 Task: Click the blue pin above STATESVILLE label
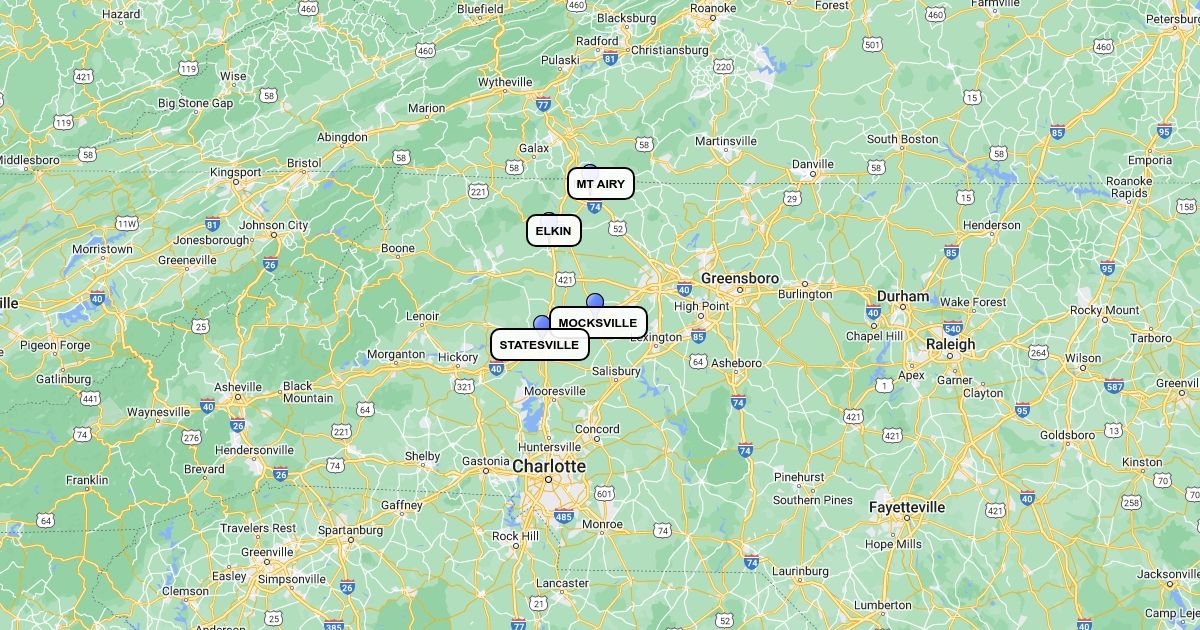point(542,323)
